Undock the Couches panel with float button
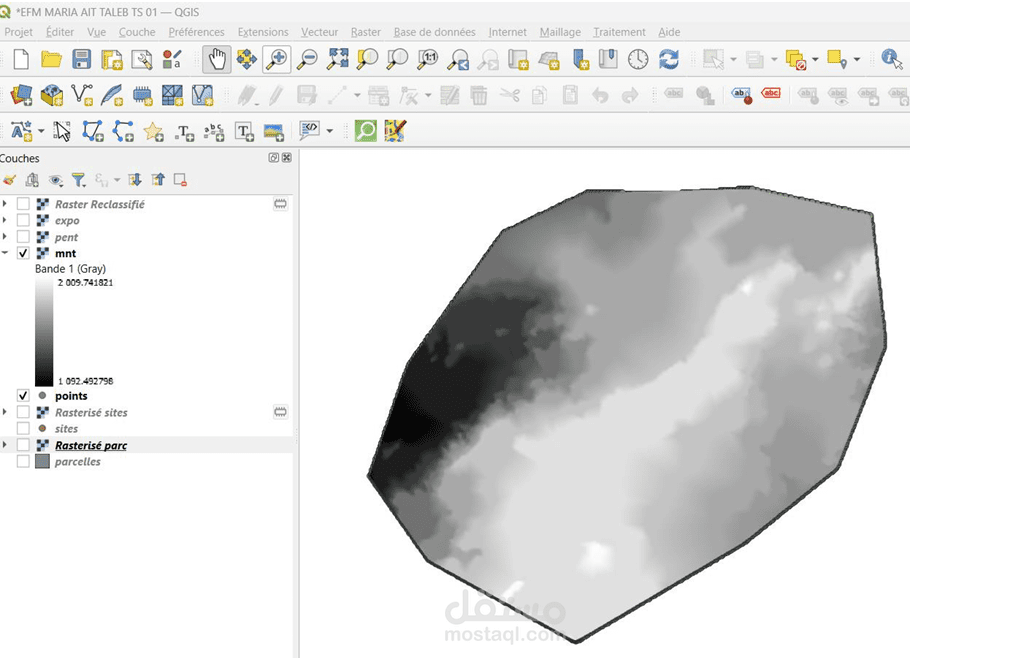Screen dimensions: 1012x658 (x=274, y=157)
